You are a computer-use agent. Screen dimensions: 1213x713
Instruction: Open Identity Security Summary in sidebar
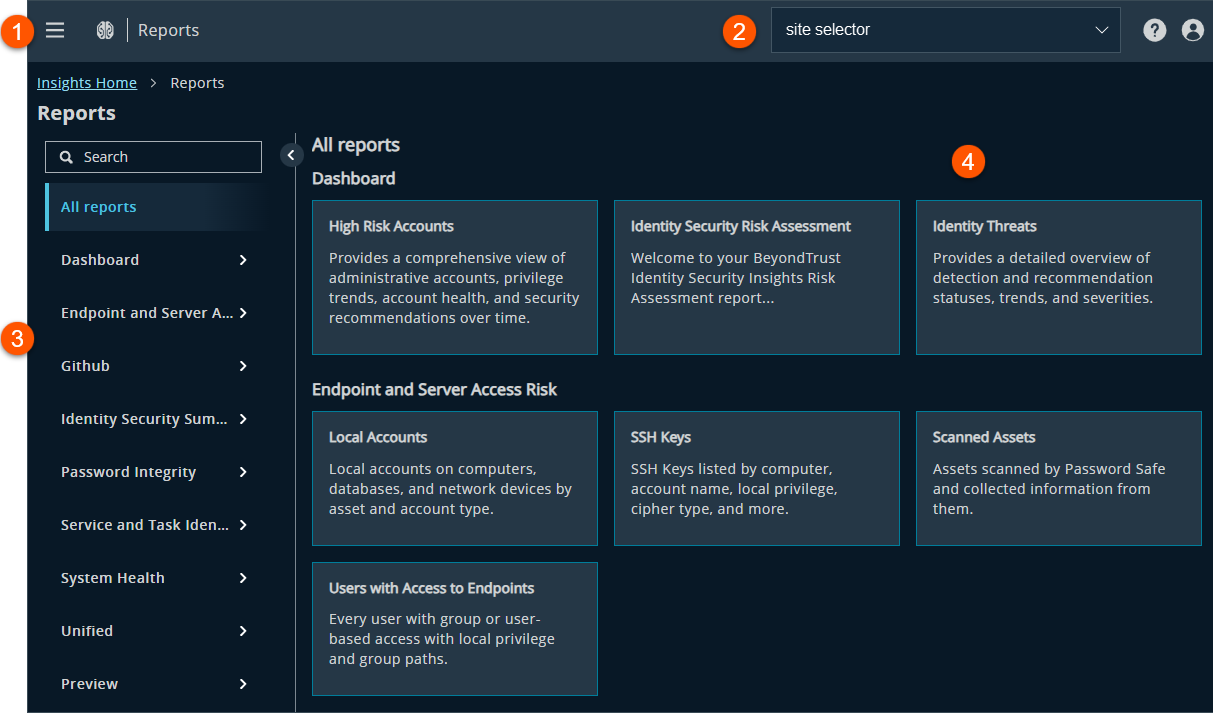(x=152, y=418)
